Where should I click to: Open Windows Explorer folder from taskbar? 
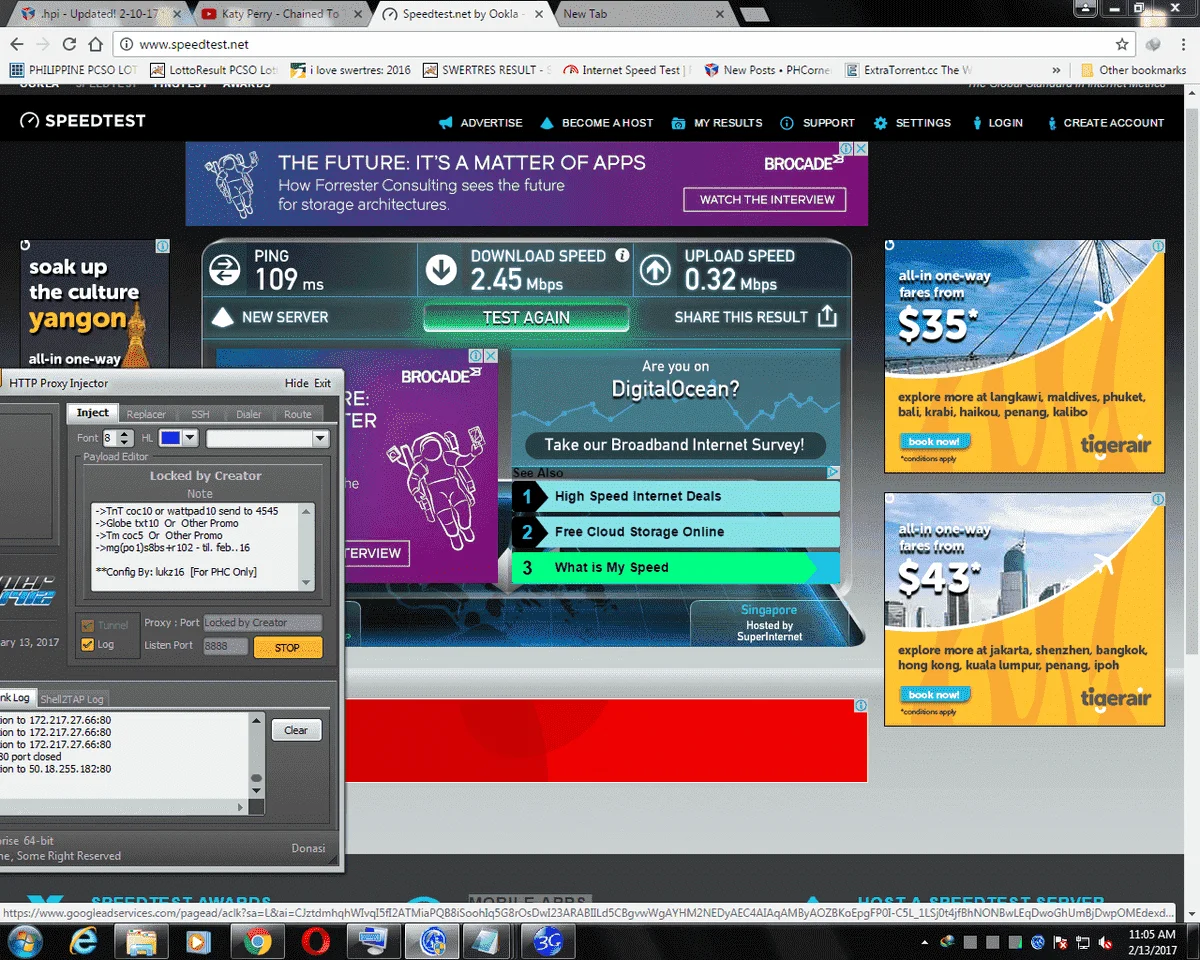(141, 941)
